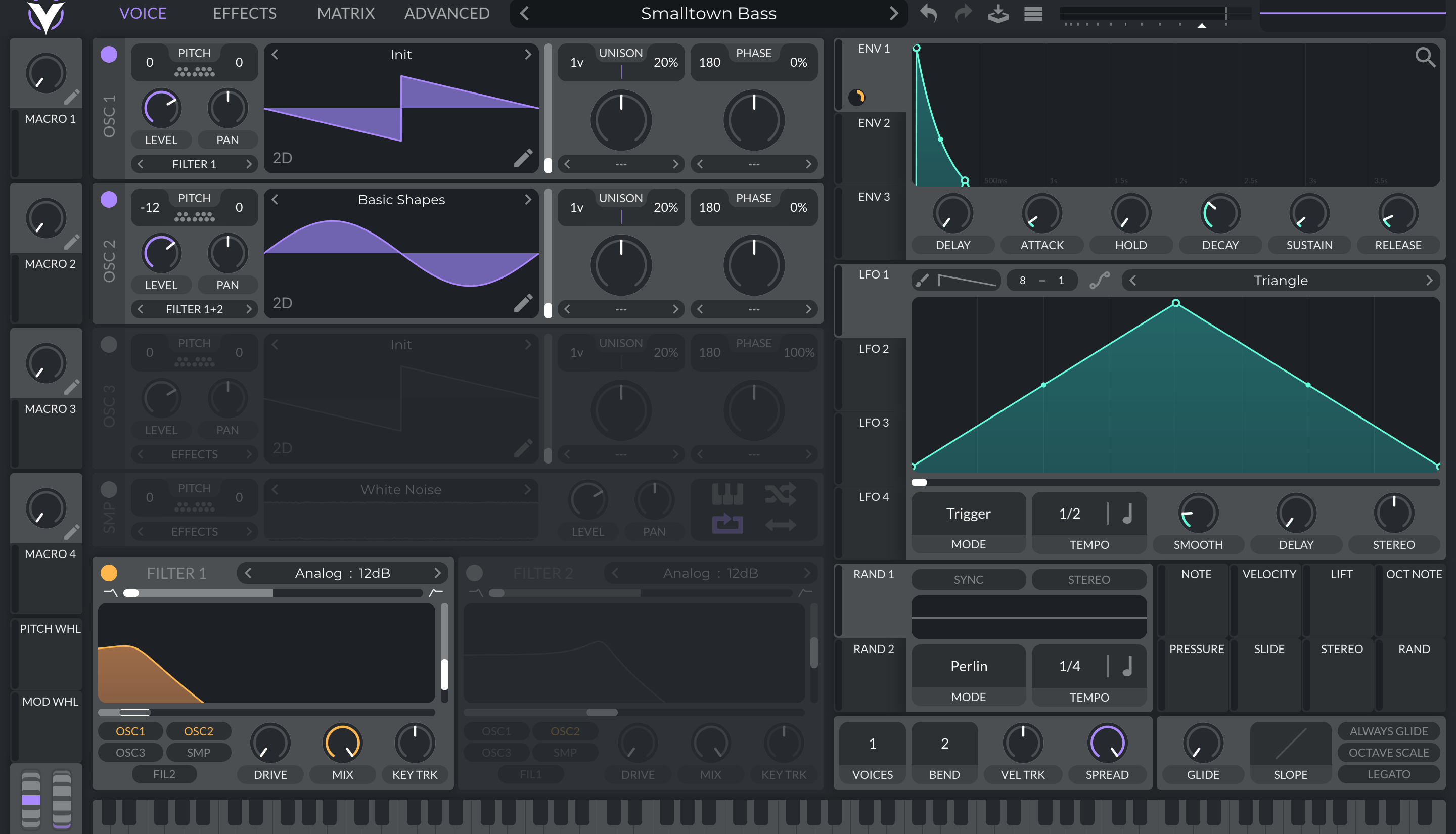Enable OSC 3 power toggle
1456x834 pixels.
coord(109,344)
